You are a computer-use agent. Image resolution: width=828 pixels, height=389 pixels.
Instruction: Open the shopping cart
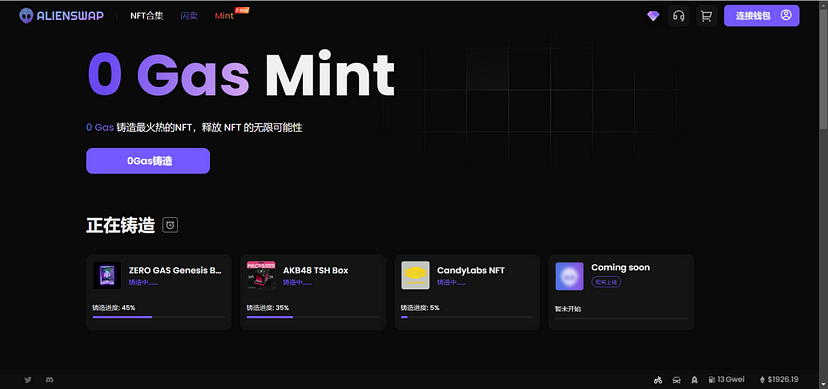point(706,16)
